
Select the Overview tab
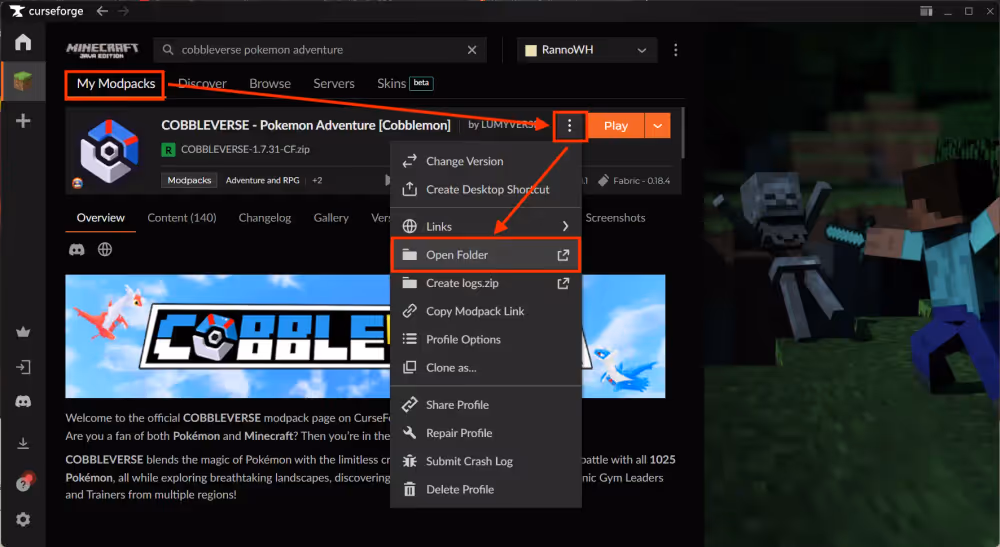coord(101,217)
